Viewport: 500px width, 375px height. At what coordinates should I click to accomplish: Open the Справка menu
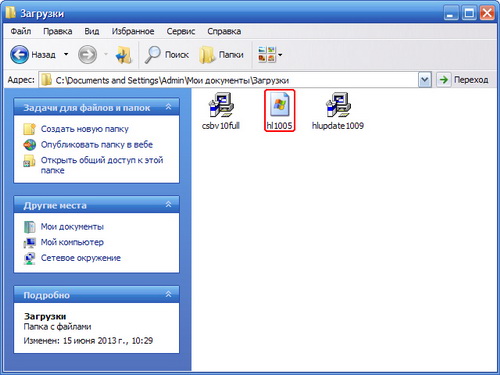(x=224, y=31)
